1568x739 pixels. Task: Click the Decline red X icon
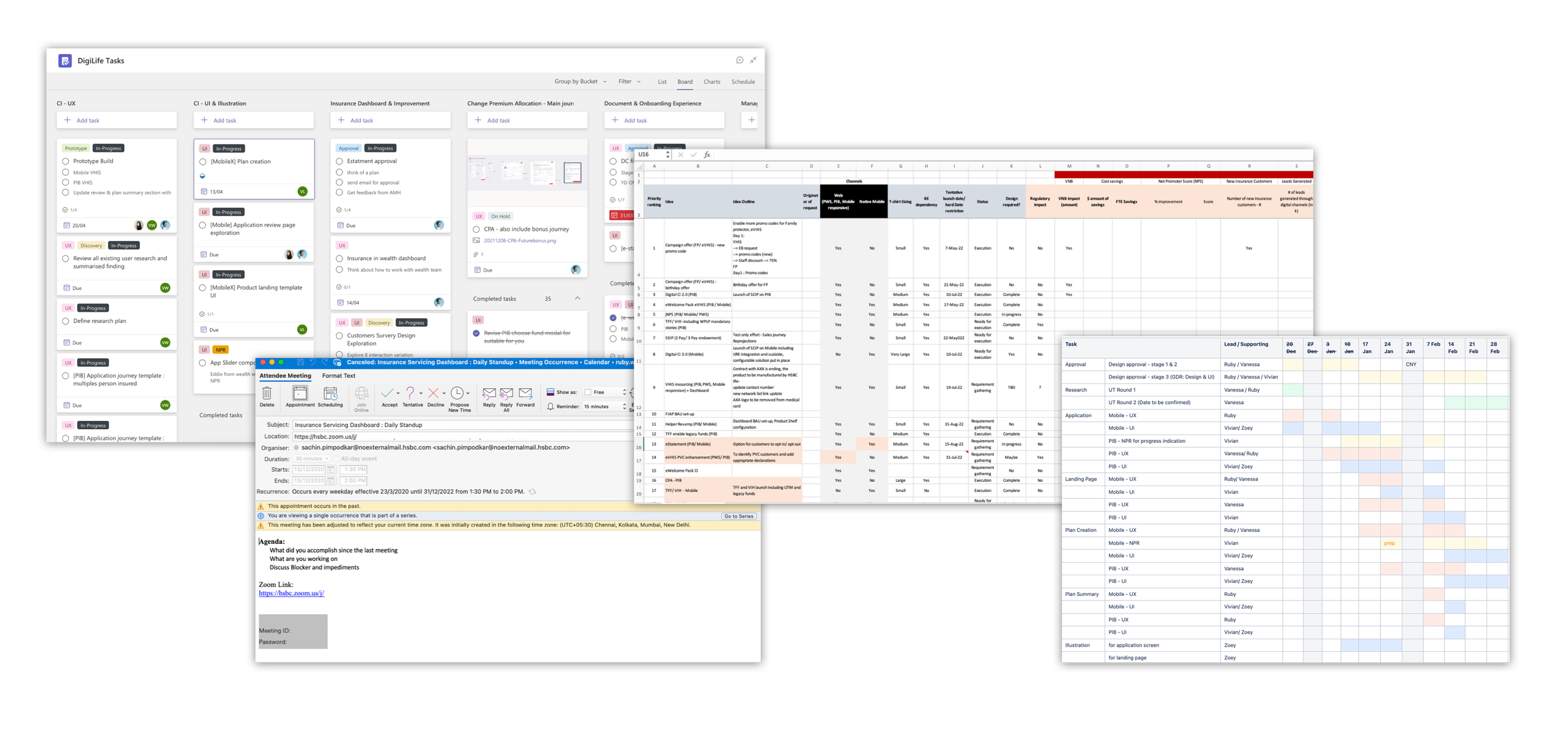click(433, 393)
